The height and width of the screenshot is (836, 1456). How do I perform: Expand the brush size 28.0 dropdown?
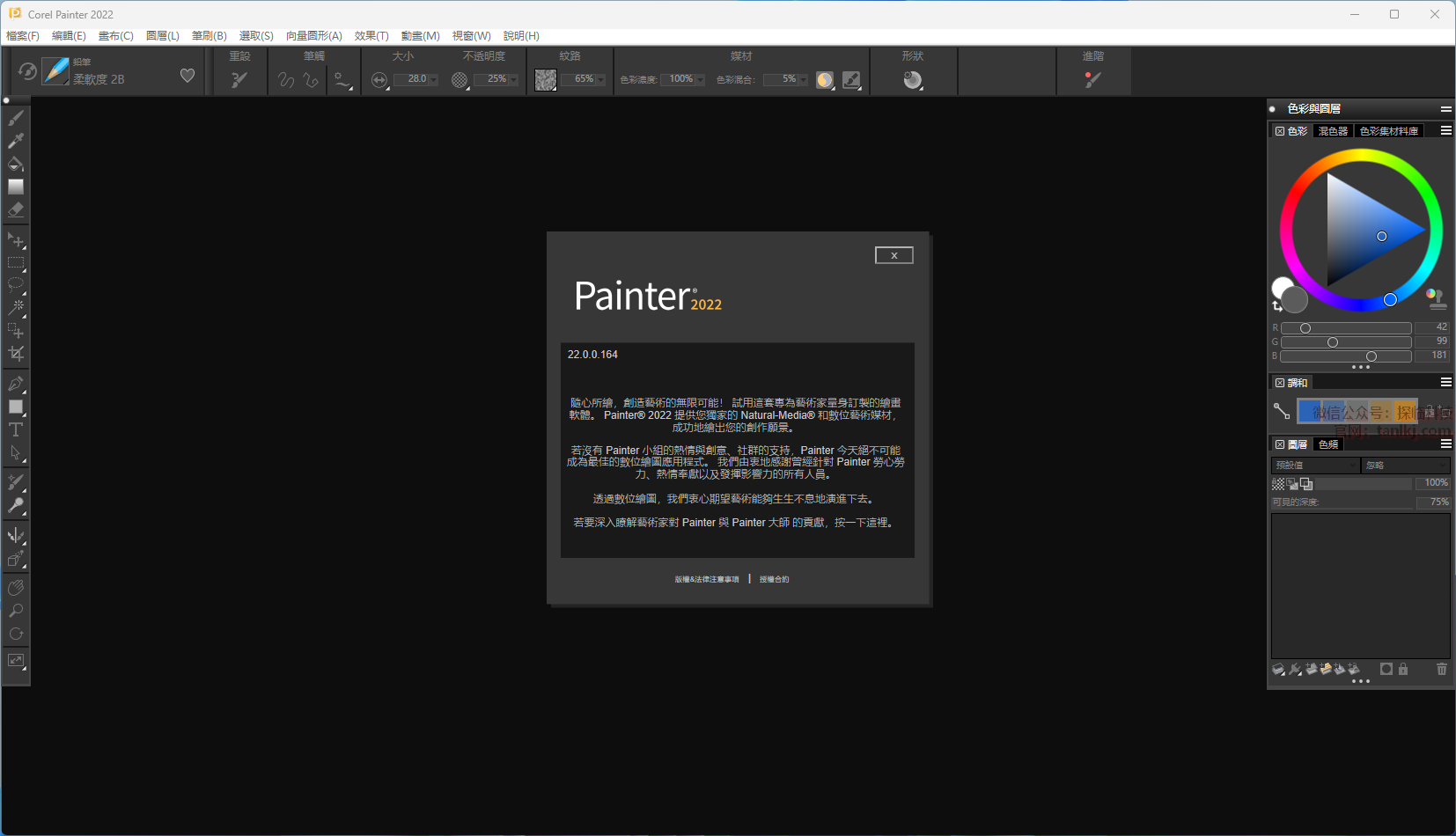pyautogui.click(x=433, y=80)
